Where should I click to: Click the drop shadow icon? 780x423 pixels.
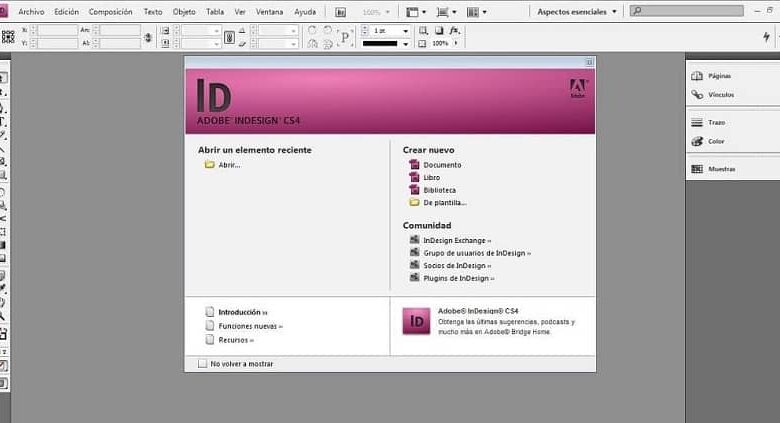438,30
